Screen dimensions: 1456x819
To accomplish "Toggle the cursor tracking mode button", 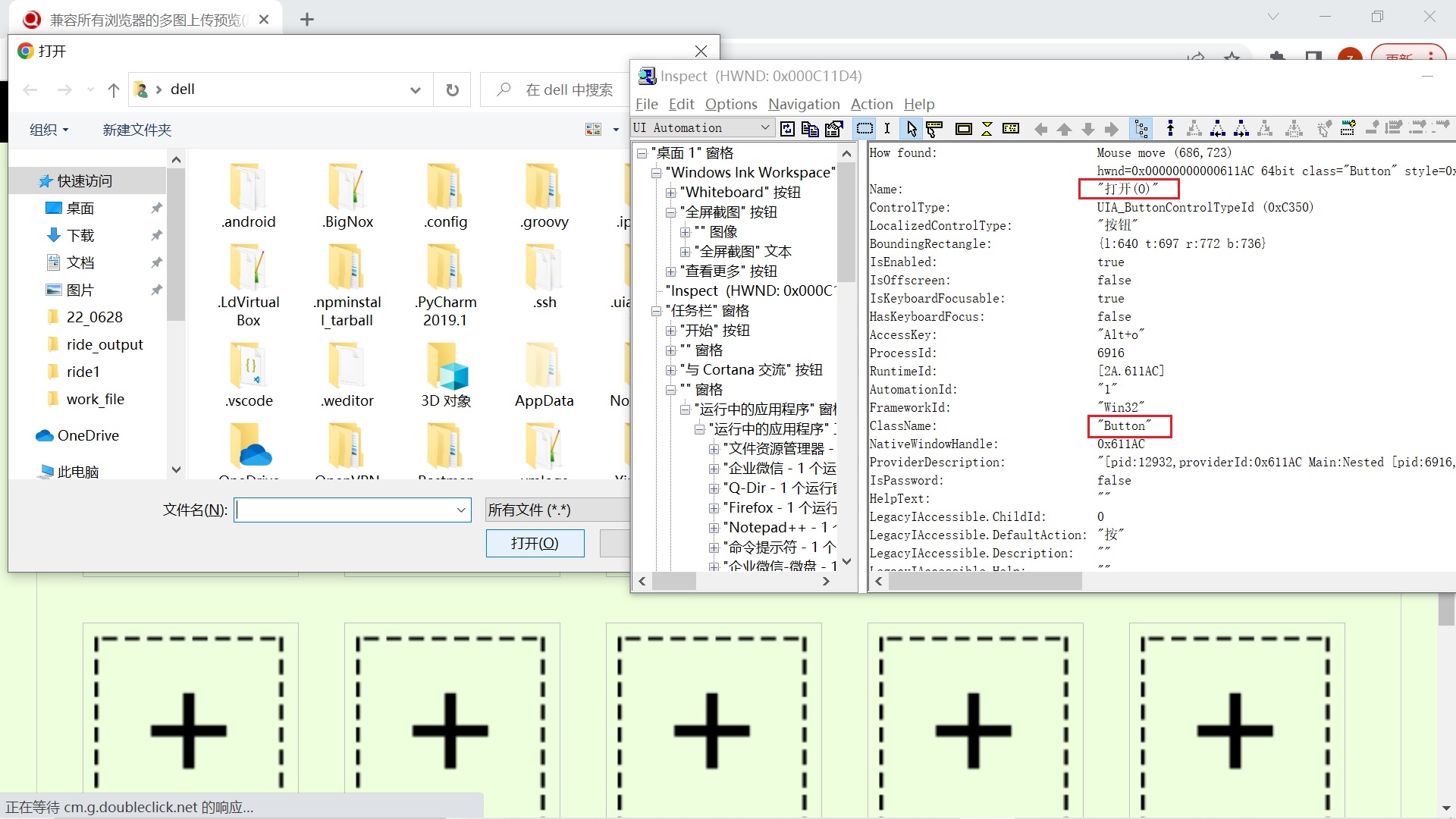I will tap(934, 128).
